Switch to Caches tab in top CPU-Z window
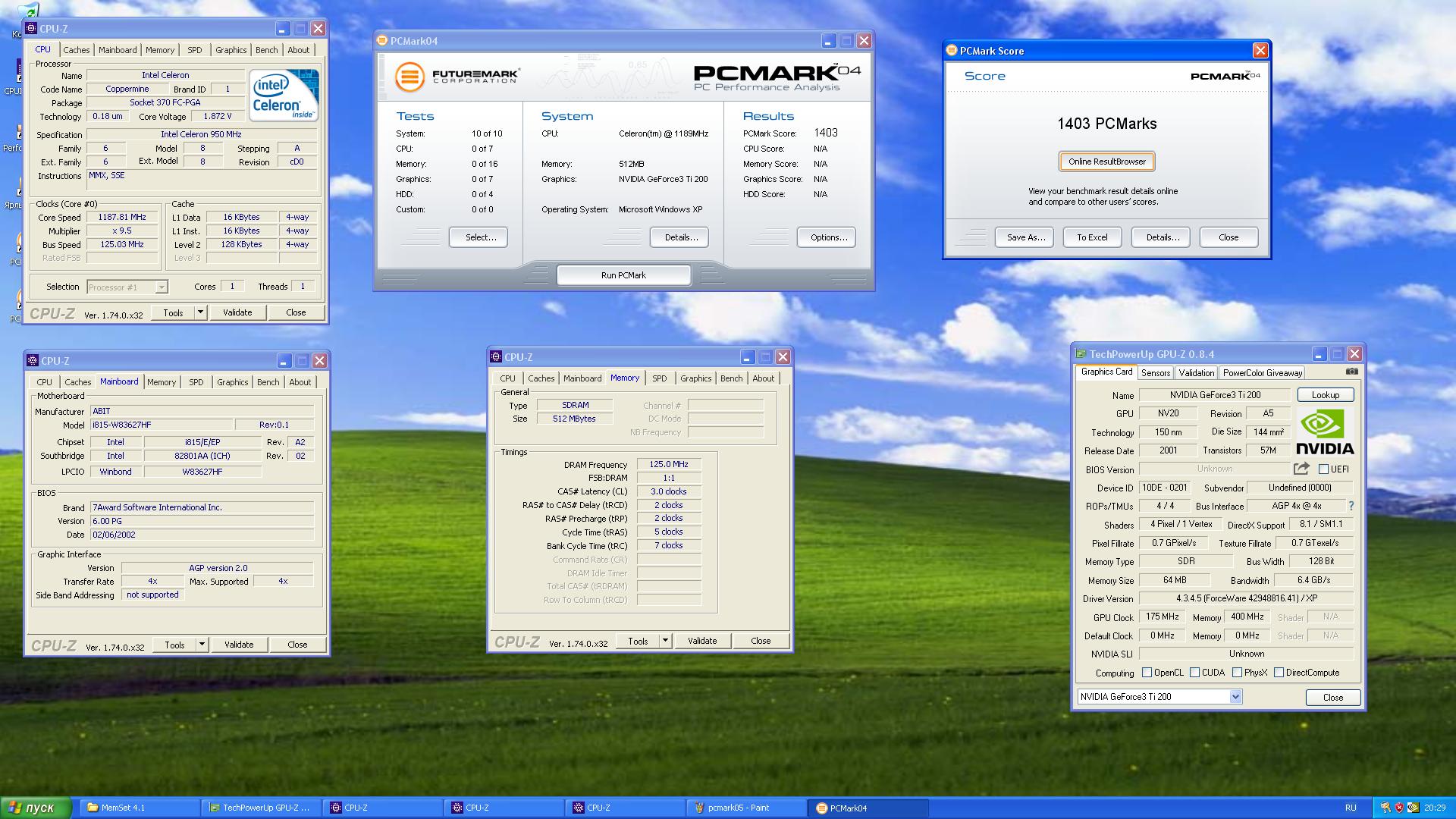Image resolution: width=1456 pixels, height=819 pixels. click(x=77, y=50)
